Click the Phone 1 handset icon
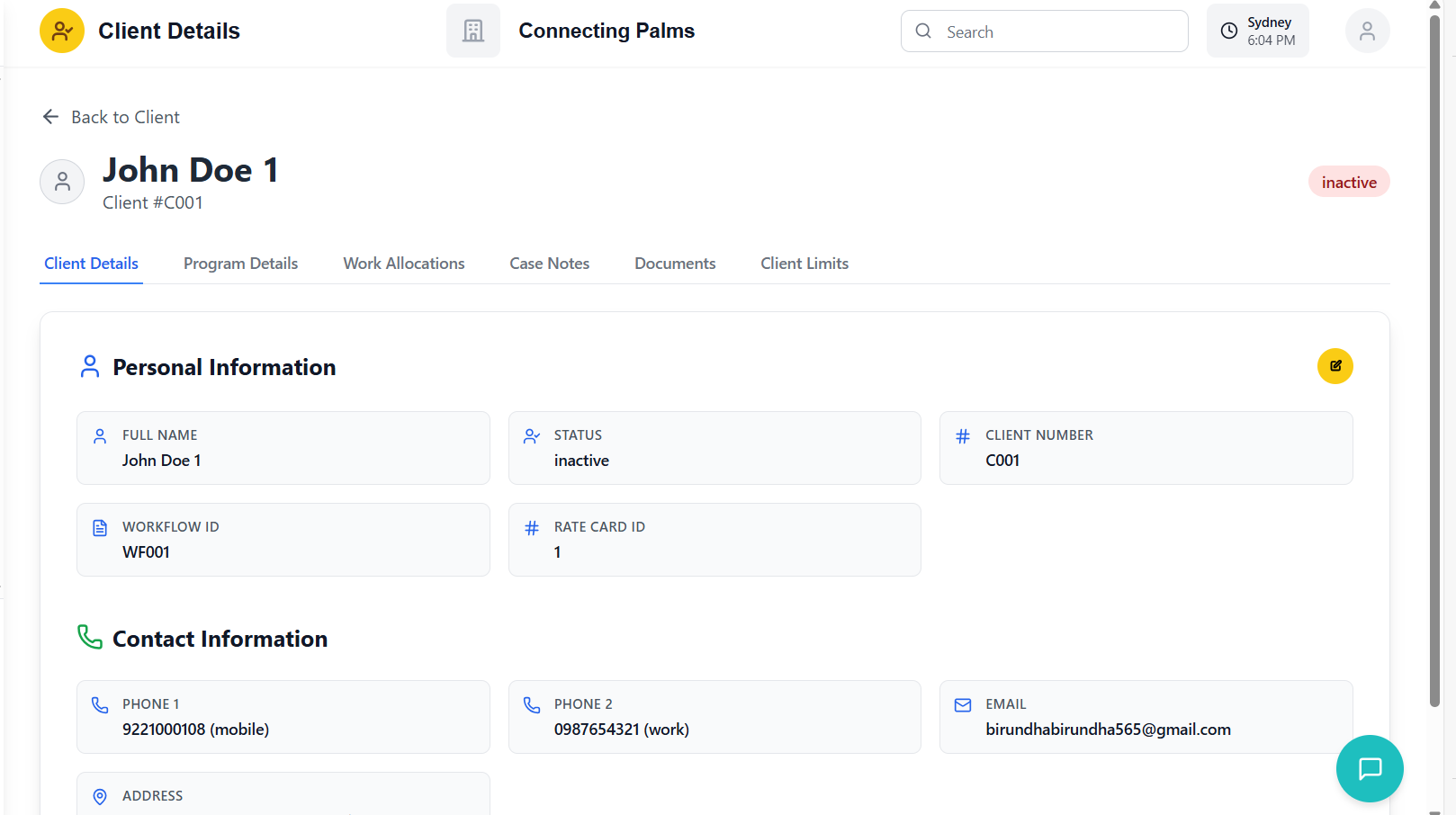The image size is (1456, 815). [x=100, y=705]
